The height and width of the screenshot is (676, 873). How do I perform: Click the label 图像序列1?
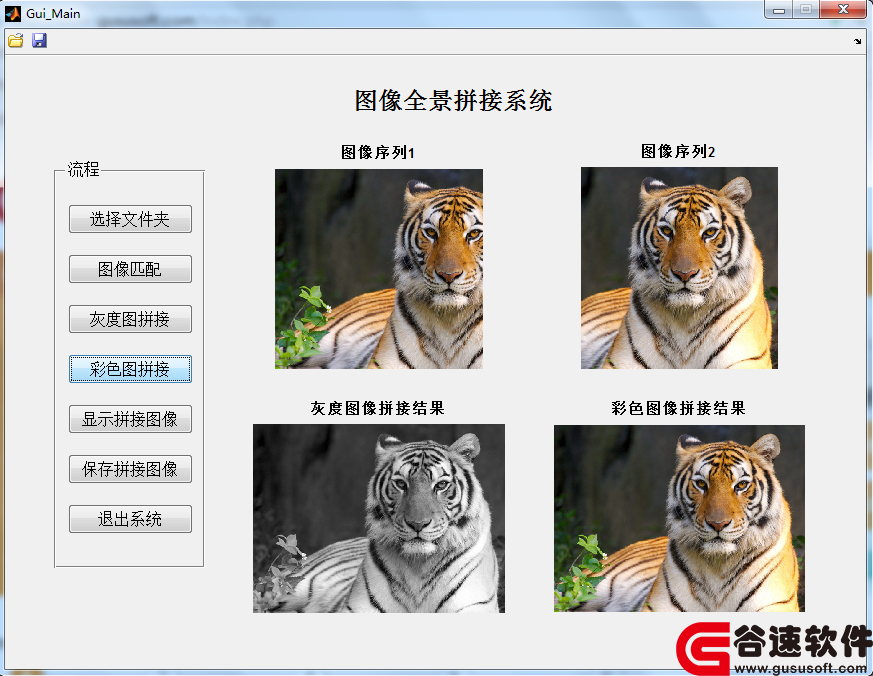click(x=378, y=152)
